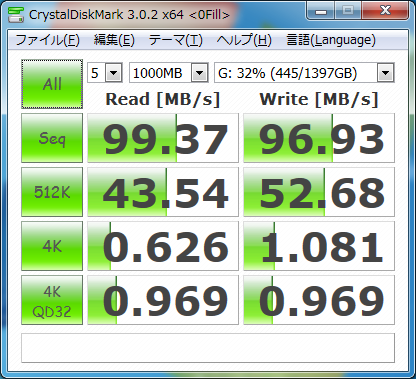Open the ファイル(F) menu

[x=48, y=40]
